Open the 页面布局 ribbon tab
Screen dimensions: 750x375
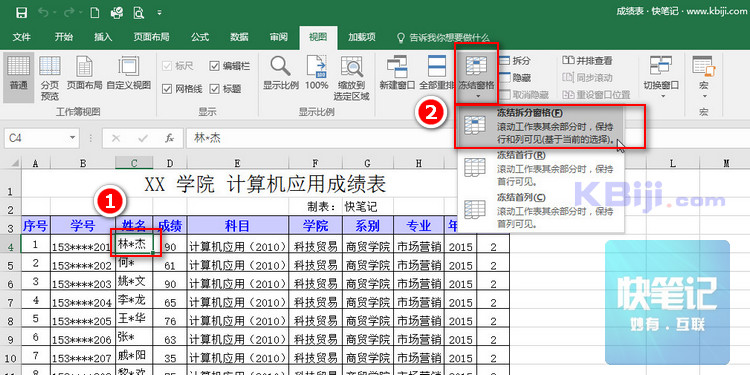151,37
